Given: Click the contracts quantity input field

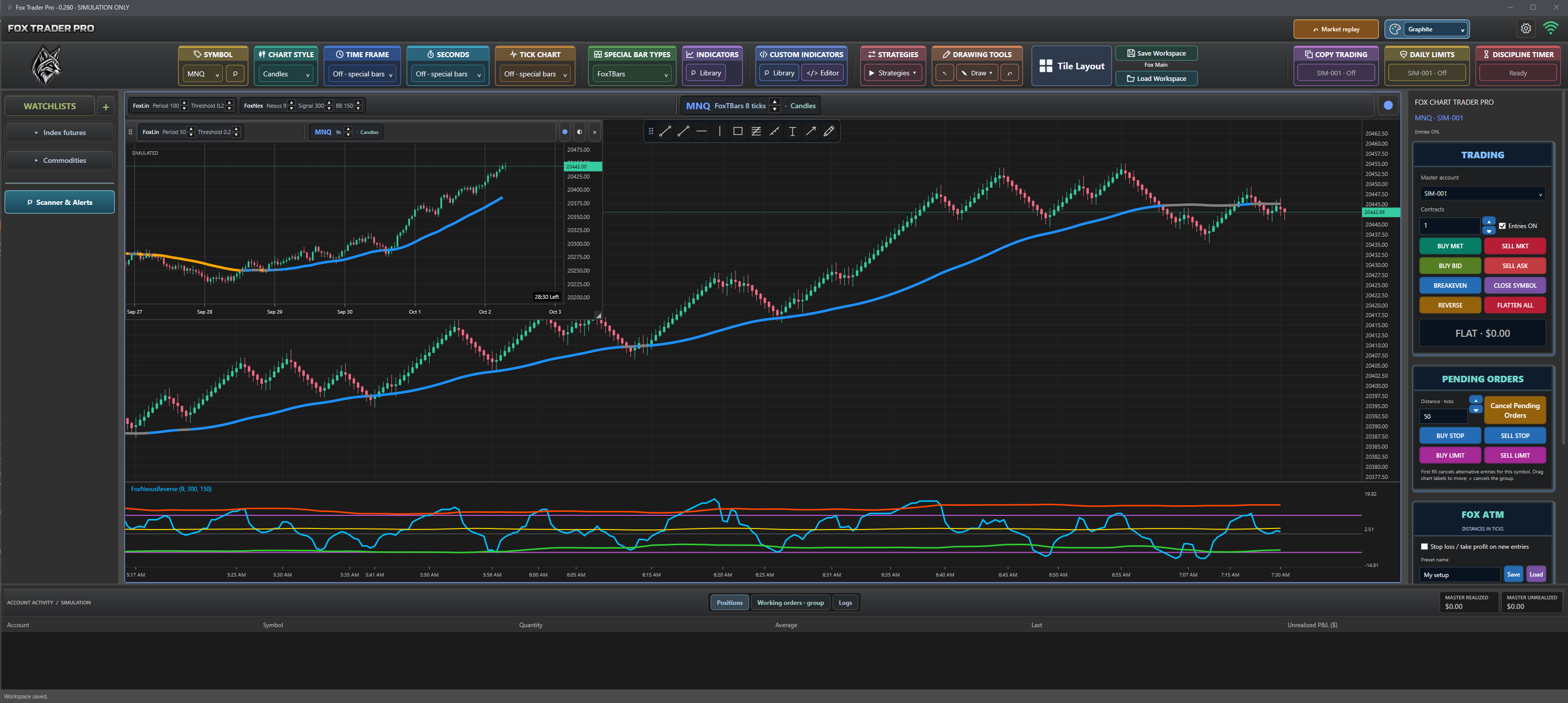Looking at the screenshot, I should click(x=1449, y=226).
